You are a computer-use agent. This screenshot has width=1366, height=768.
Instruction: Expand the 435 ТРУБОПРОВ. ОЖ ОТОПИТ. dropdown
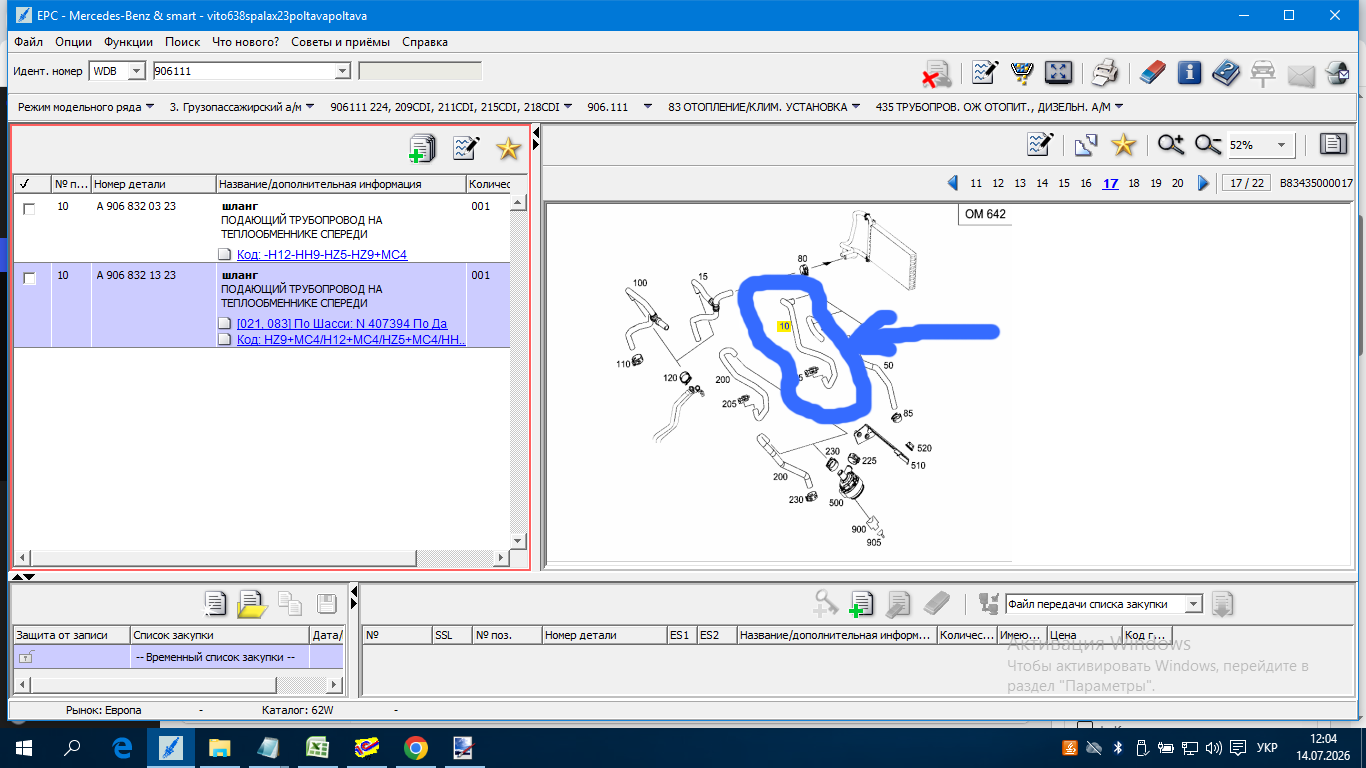click(x=1118, y=107)
